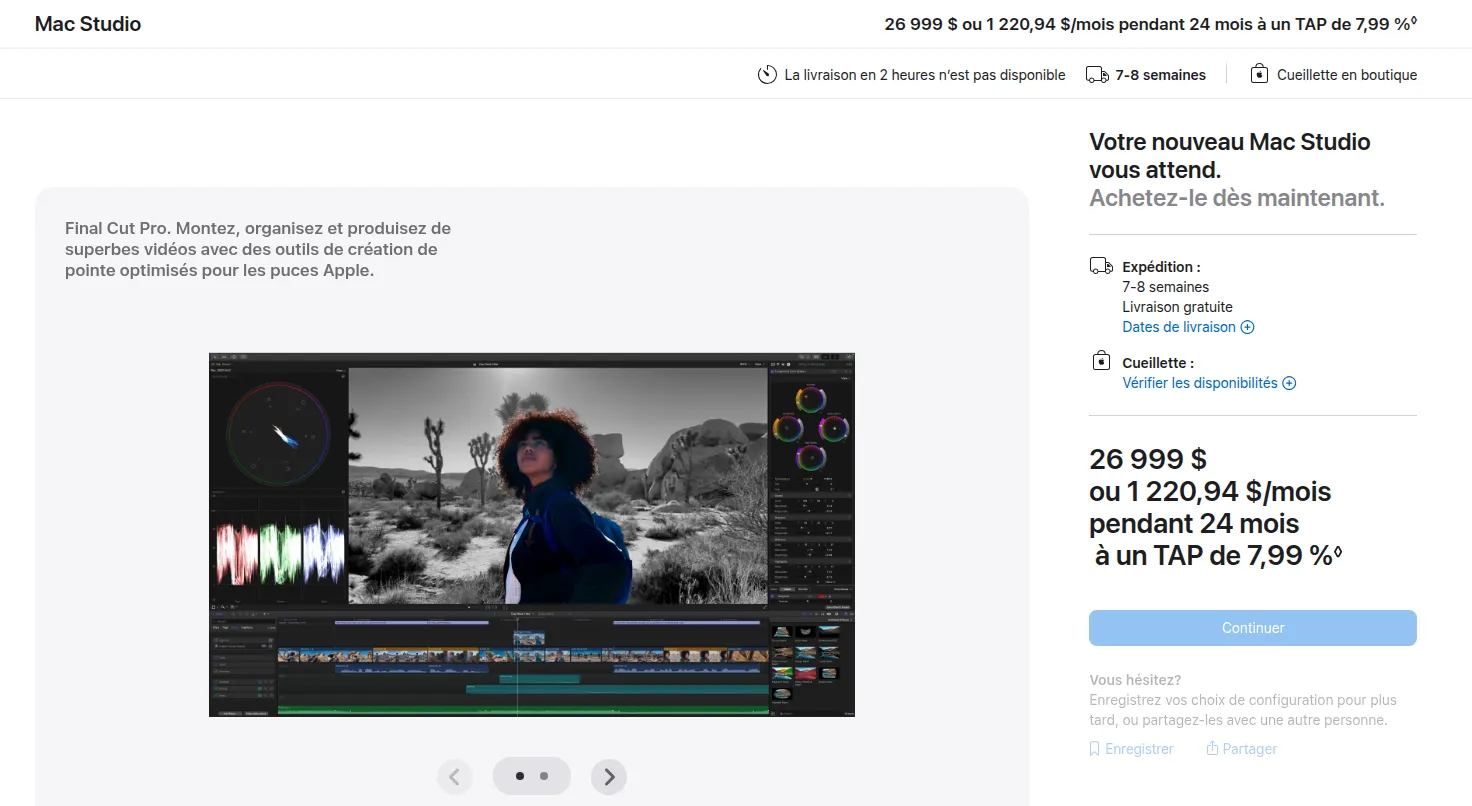
Task: Click the Continuer button
Action: pyautogui.click(x=1252, y=628)
